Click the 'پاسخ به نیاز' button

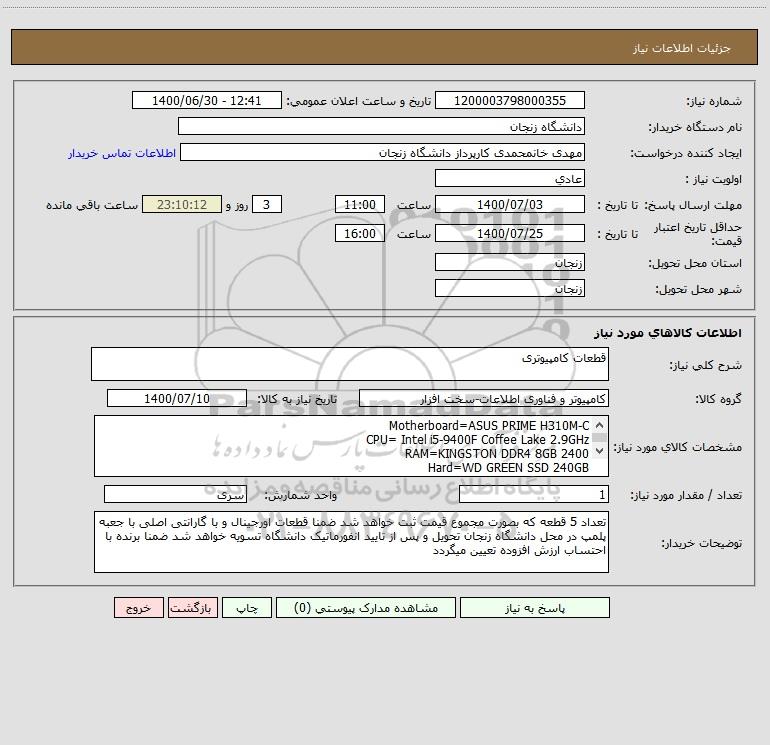[x=534, y=608]
